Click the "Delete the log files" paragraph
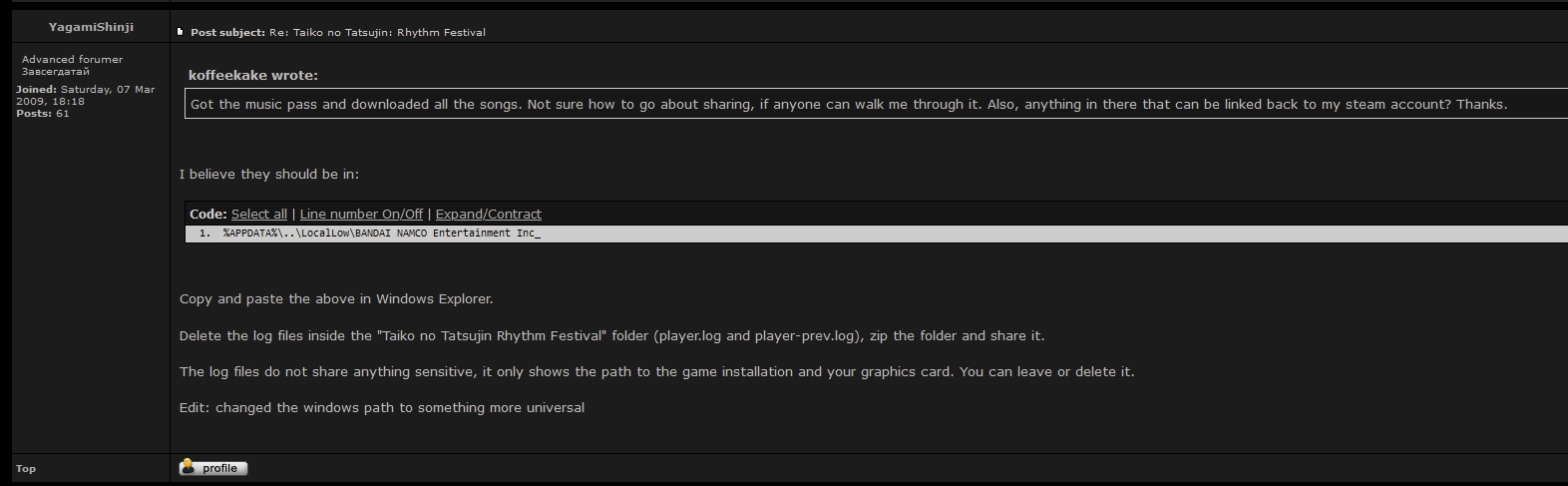Screen dimensions: 1568x486 click(611, 336)
